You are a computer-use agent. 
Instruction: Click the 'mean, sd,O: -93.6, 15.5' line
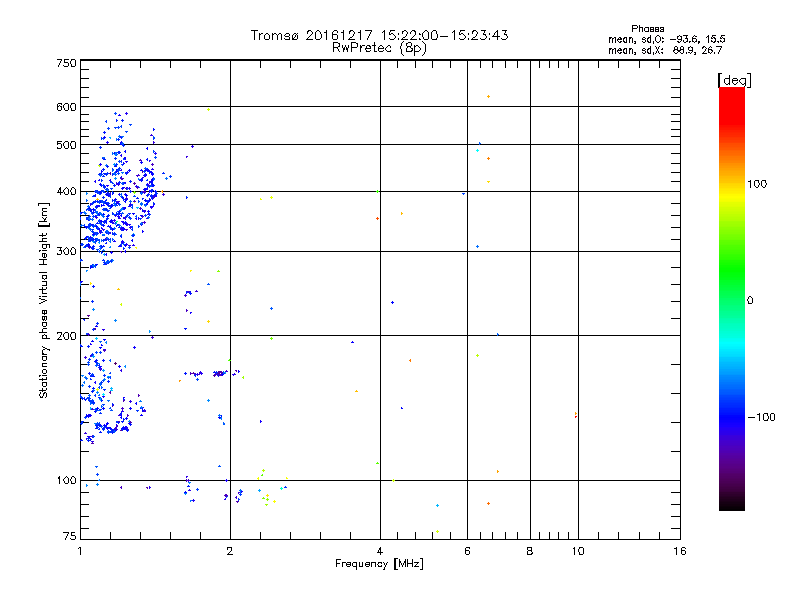pyautogui.click(x=666, y=39)
